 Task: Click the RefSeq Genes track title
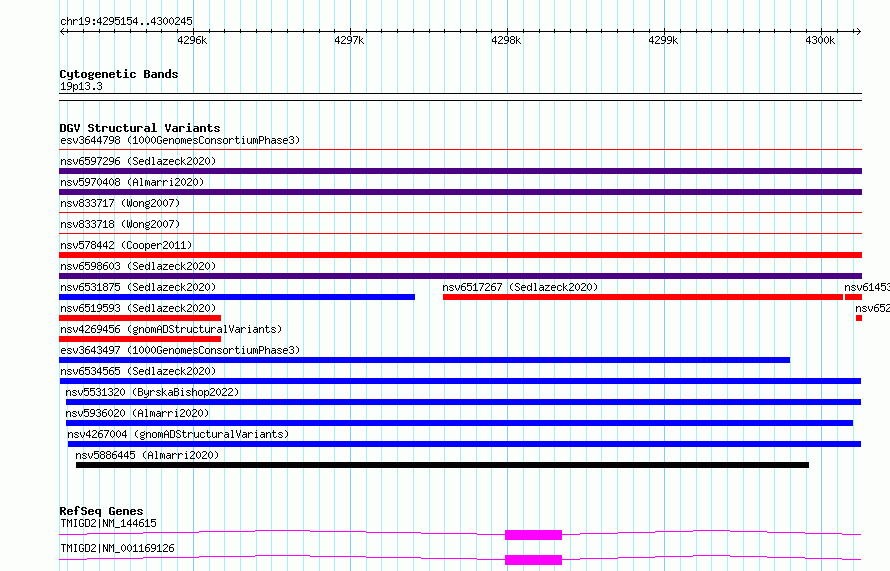pos(101,511)
